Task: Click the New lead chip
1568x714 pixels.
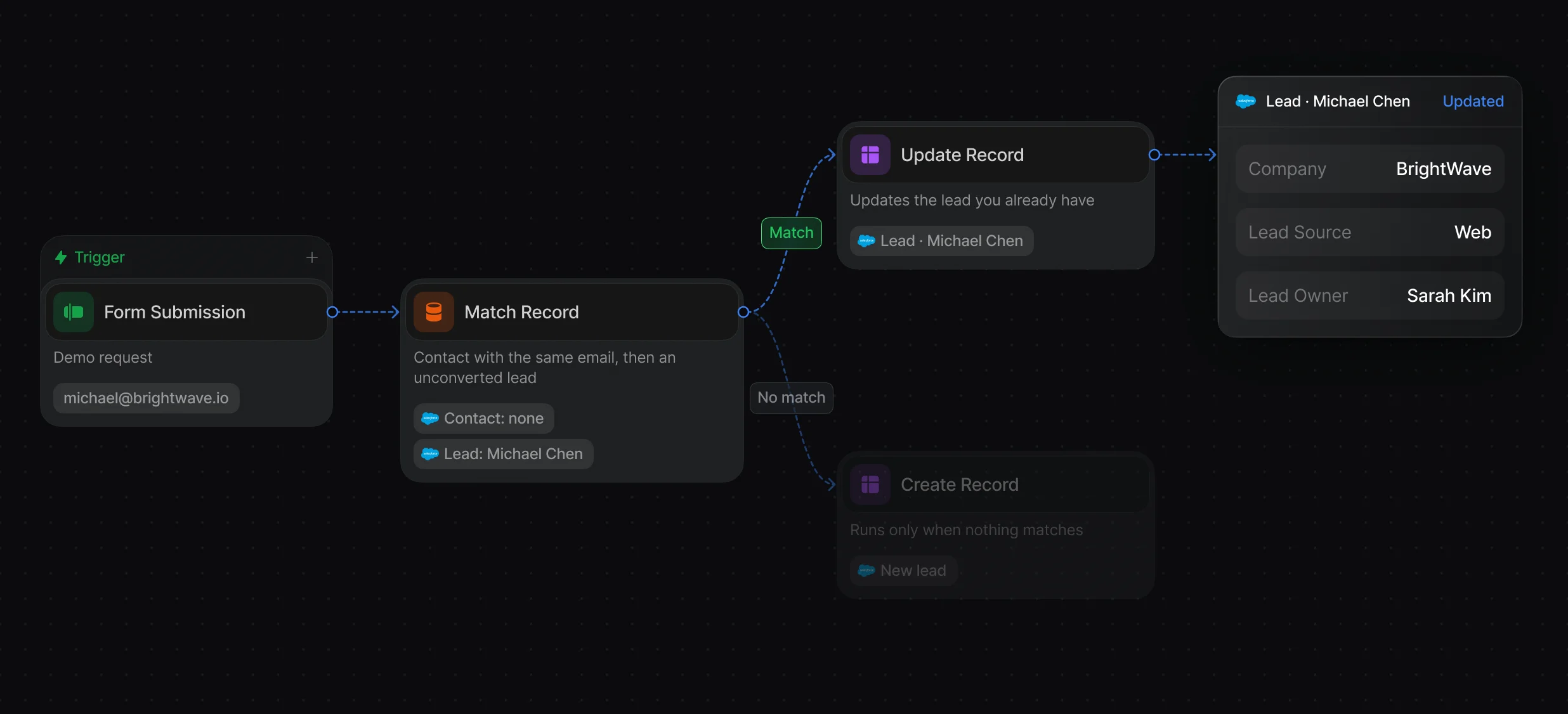Action: 903,571
